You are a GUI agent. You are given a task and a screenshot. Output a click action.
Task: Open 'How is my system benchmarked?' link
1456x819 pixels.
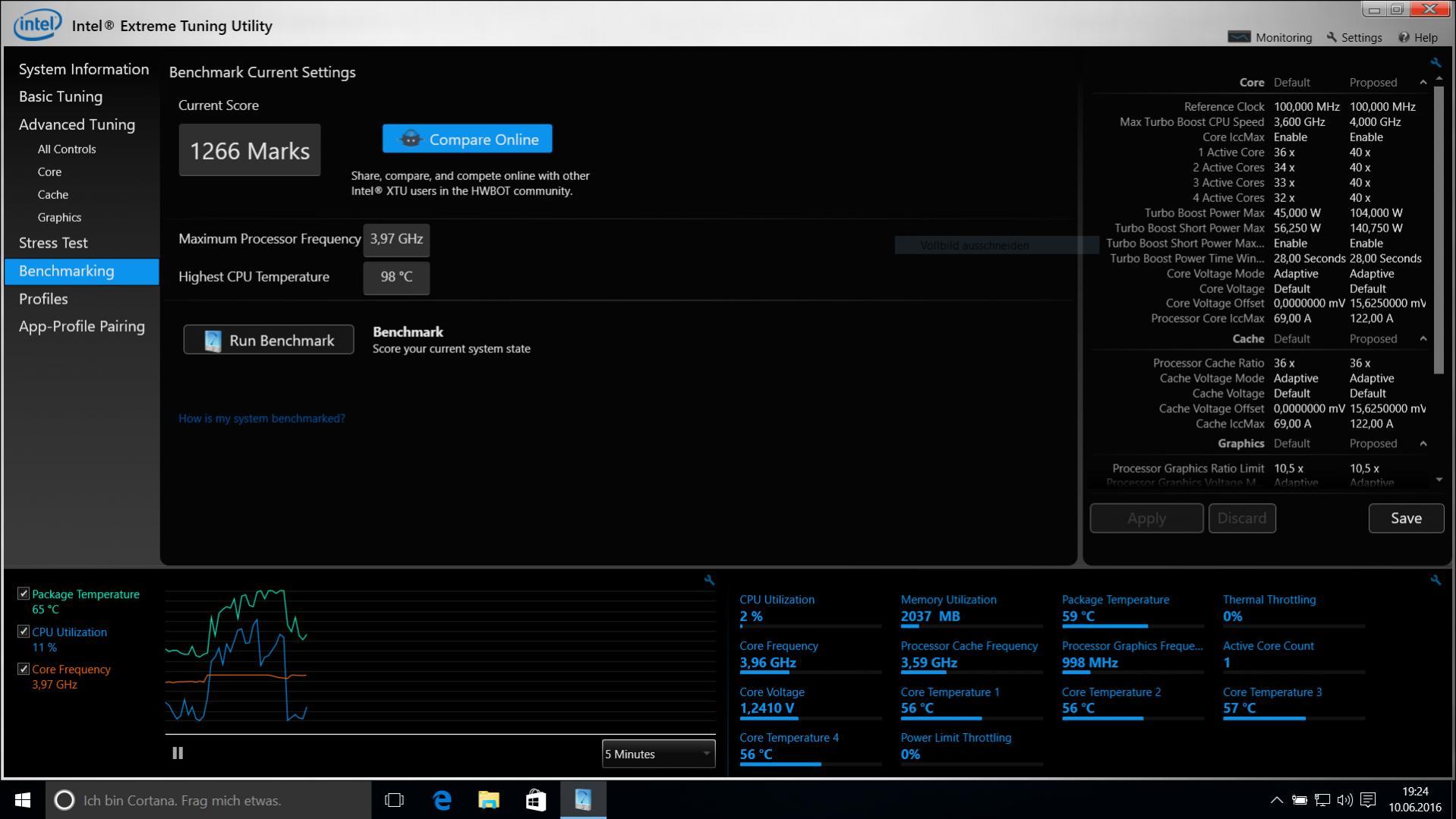pos(261,418)
